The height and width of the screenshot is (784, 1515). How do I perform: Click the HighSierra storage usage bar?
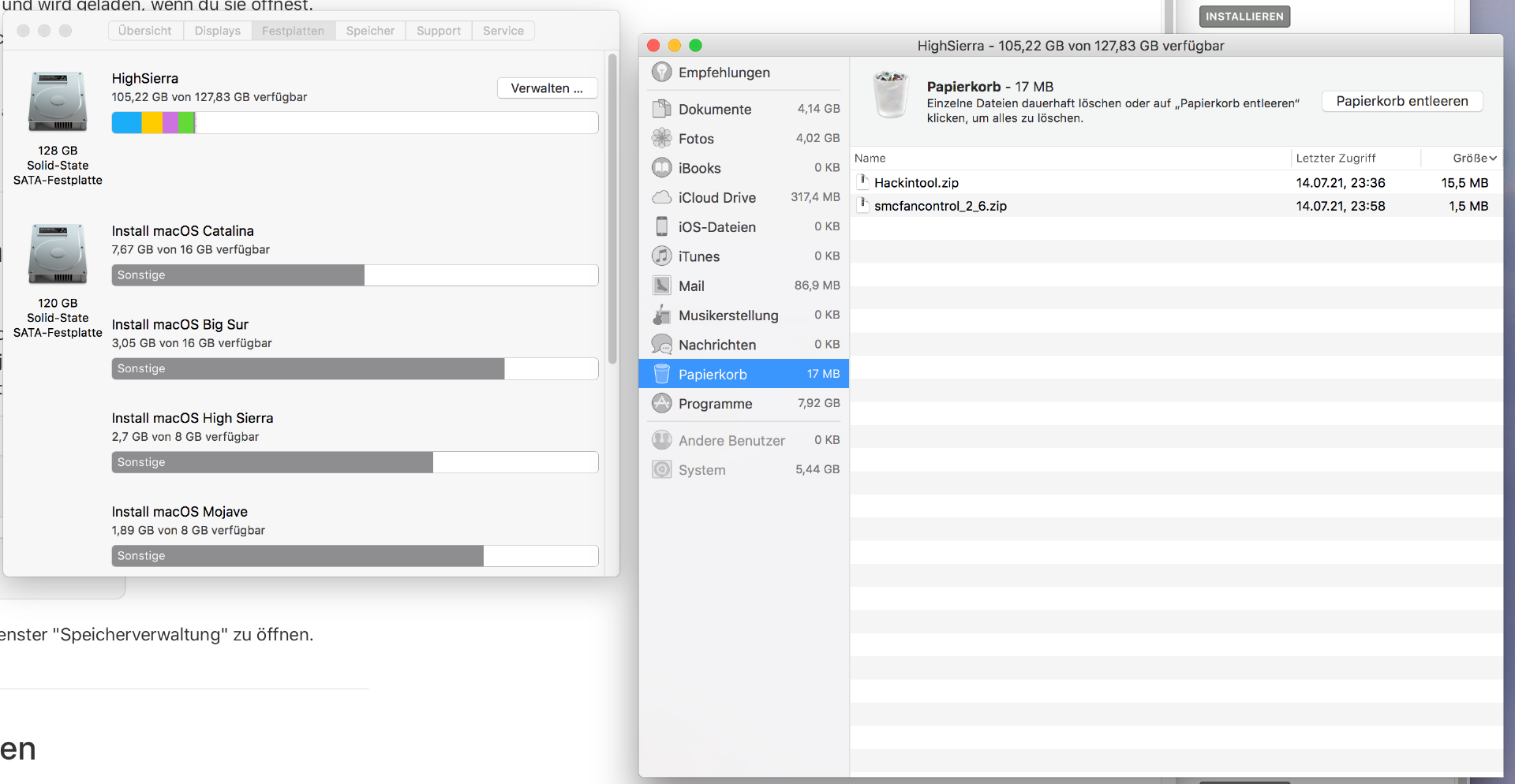tap(355, 122)
